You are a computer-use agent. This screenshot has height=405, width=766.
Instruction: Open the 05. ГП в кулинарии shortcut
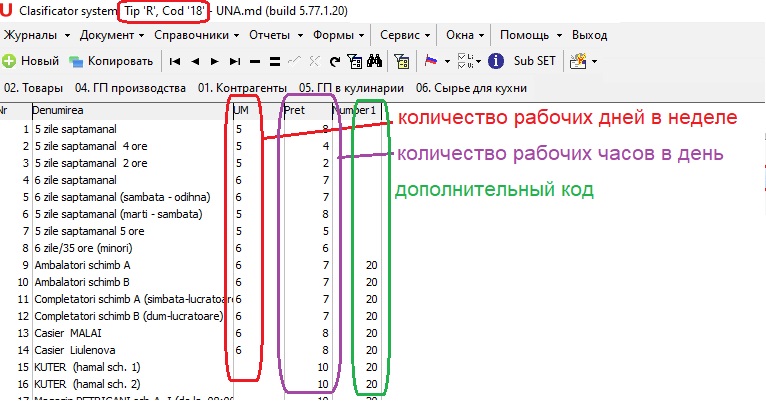[x=351, y=88]
